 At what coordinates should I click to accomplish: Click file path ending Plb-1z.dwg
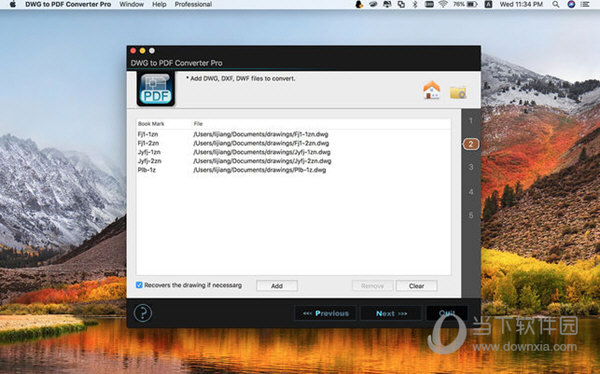click(259, 170)
